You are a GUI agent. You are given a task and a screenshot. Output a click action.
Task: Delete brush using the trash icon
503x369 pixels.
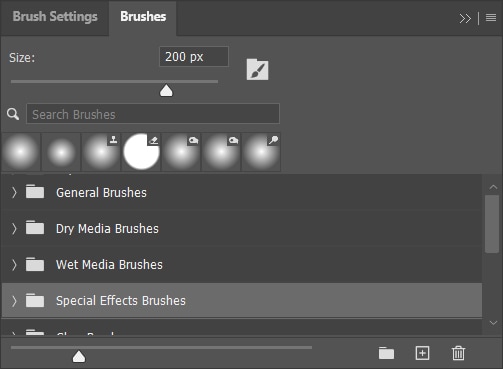[x=458, y=353]
